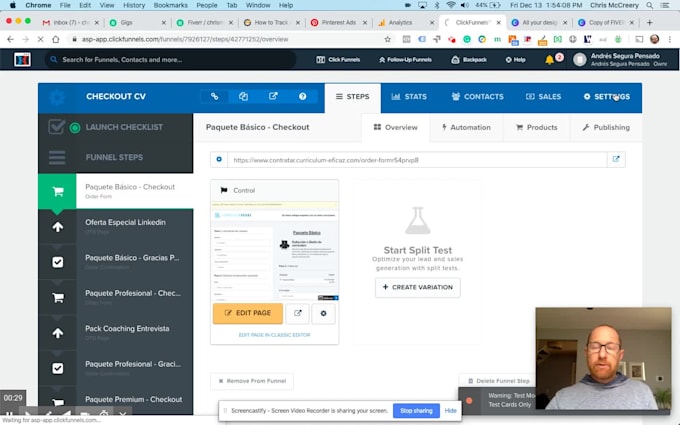680x425 pixels.
Task: Open a new browser tab
Action: [649, 23]
